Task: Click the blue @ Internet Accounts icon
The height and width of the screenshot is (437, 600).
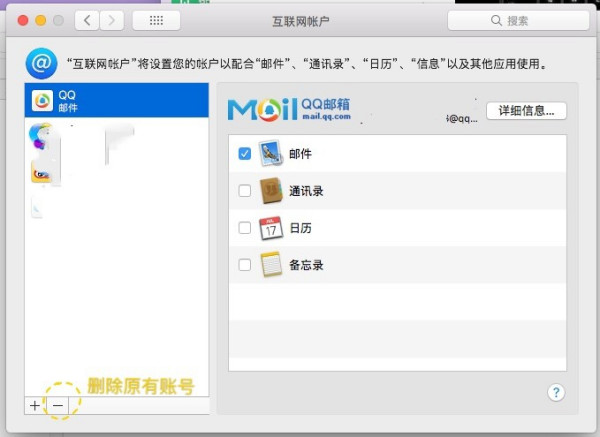Action: [40, 63]
